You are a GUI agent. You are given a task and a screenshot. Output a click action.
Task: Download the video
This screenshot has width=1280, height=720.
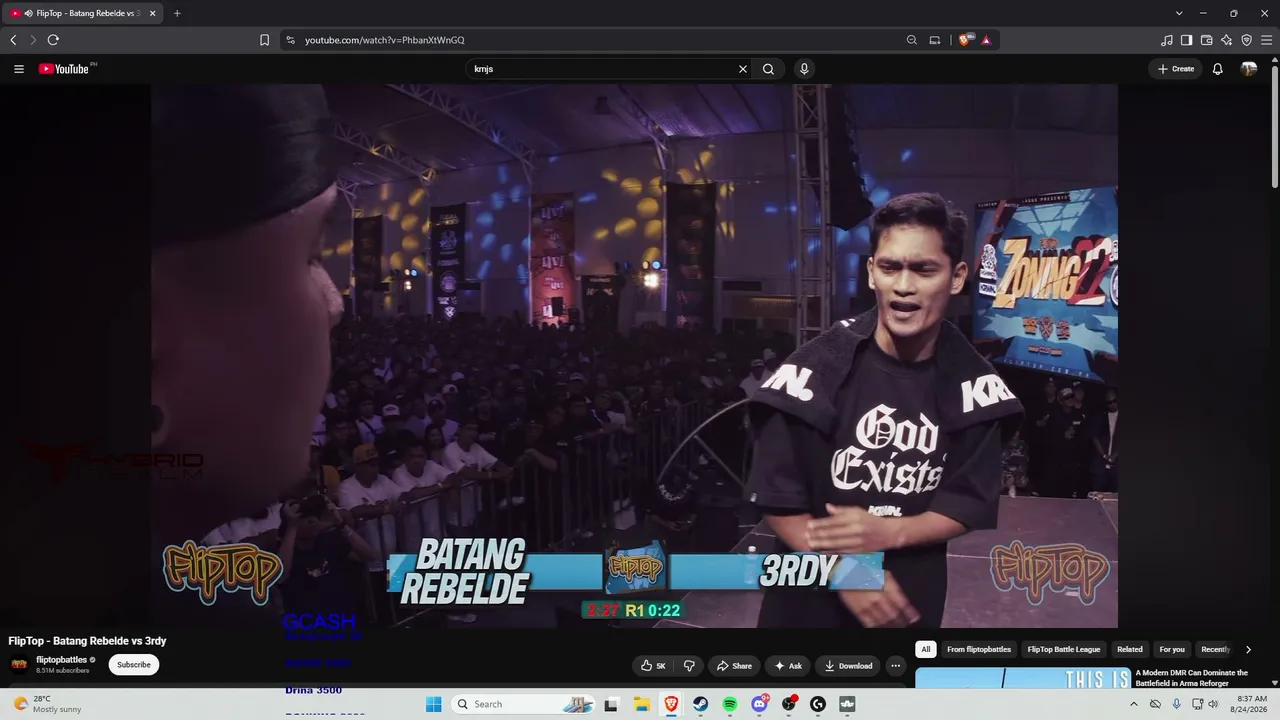click(x=848, y=666)
